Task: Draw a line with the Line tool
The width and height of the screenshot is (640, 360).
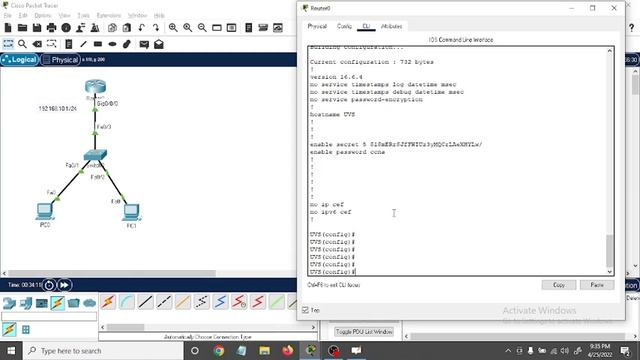Action: pyautogui.click(x=83, y=44)
